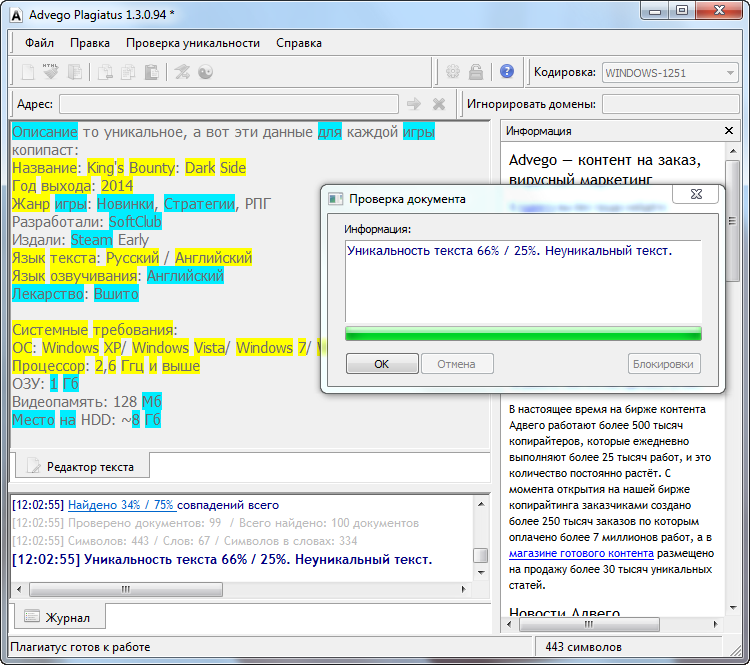Viewport: 750px width, 665px height.
Task: Click the Отмена button
Action: [x=456, y=364]
